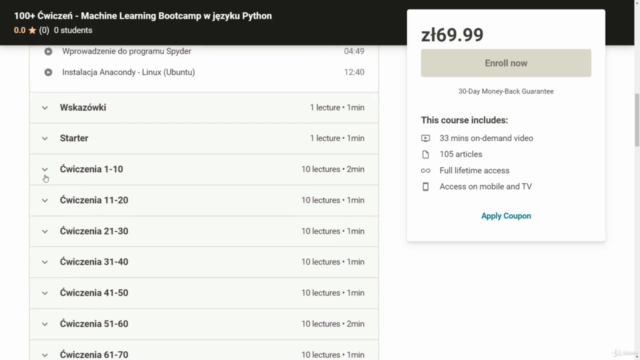Click the Ćwiczenia 31-40 section title

point(94,262)
